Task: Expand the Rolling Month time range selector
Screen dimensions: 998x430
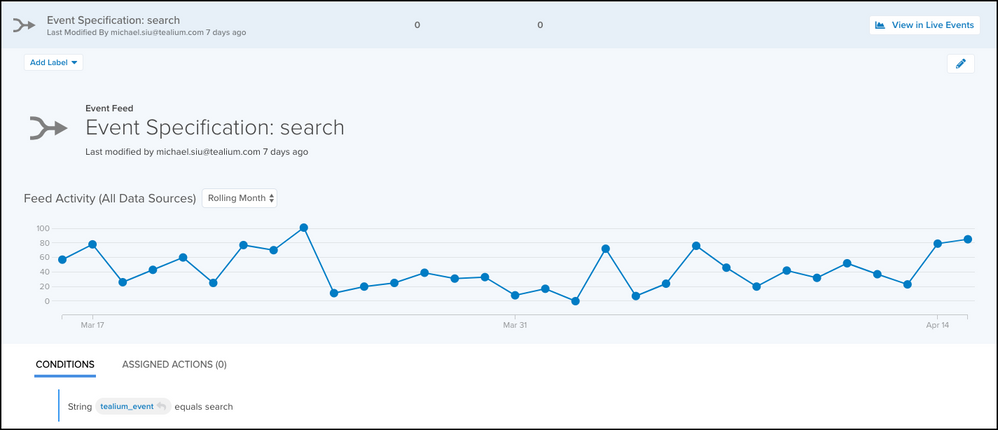Action: (240, 198)
